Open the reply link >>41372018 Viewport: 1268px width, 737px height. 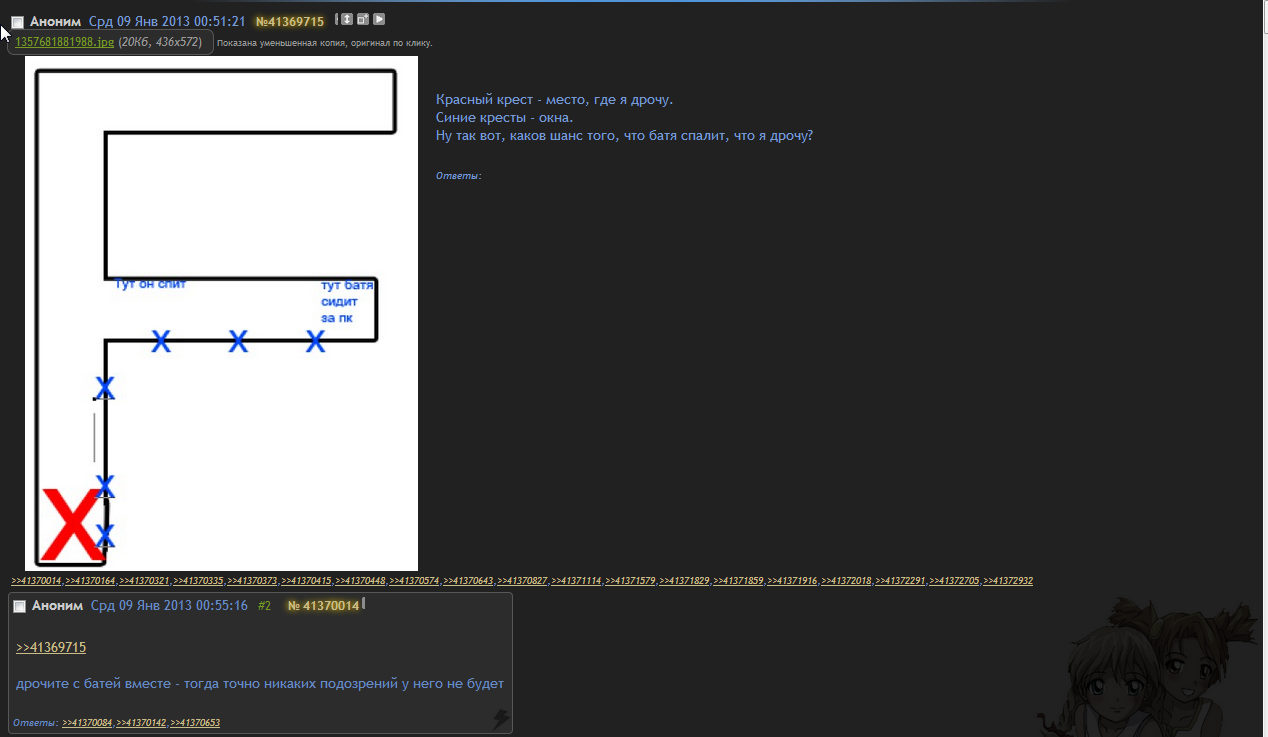[847, 581]
